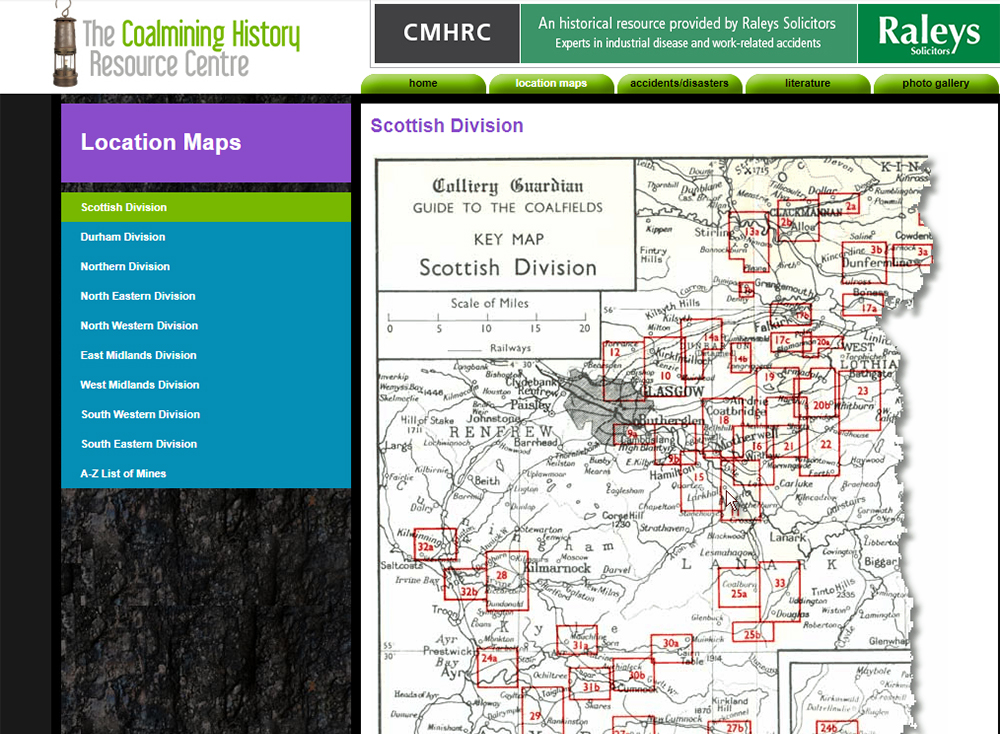Select Durham Division in the sidebar
1000x734 pixels.
tap(123, 237)
